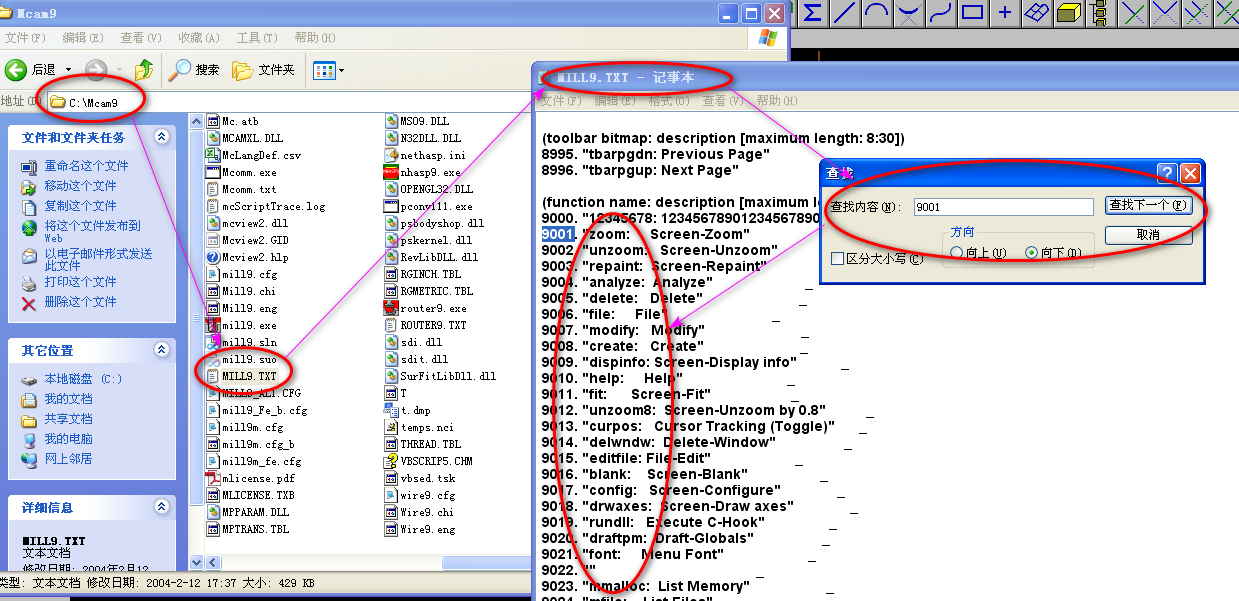Select the Mill9.eng file
1239x601 pixels.
(240, 308)
